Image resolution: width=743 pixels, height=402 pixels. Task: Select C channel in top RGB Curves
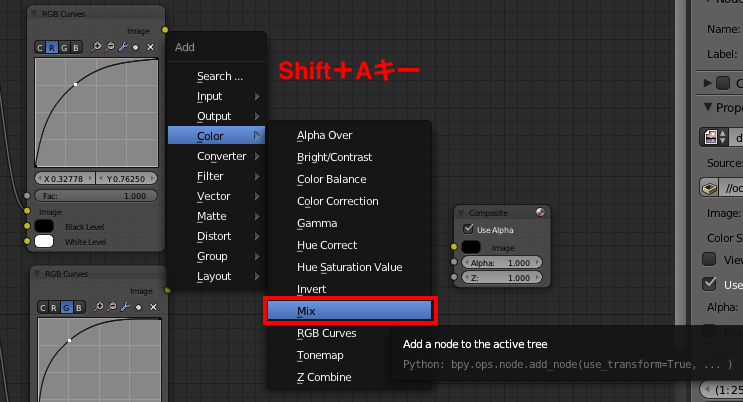tap(40, 47)
